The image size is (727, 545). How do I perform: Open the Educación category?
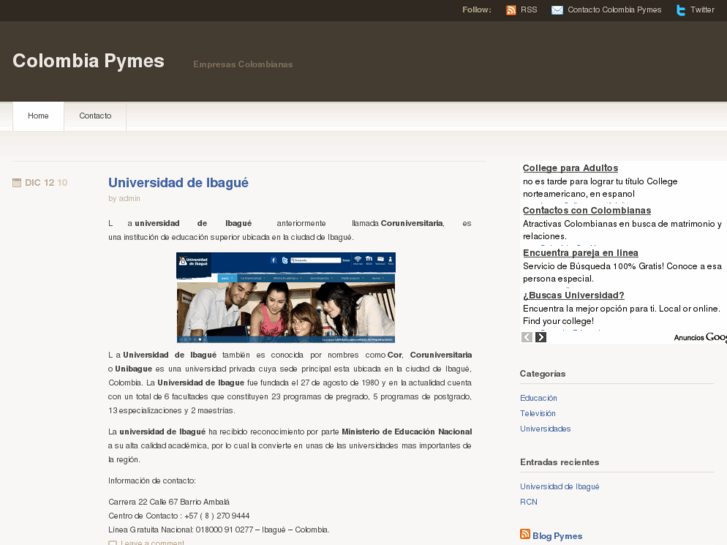point(538,398)
